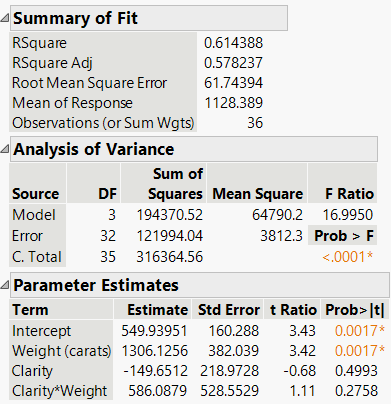Select Root Mean Square Error value 61.74394
The image size is (391, 404).
[x=233, y=83]
